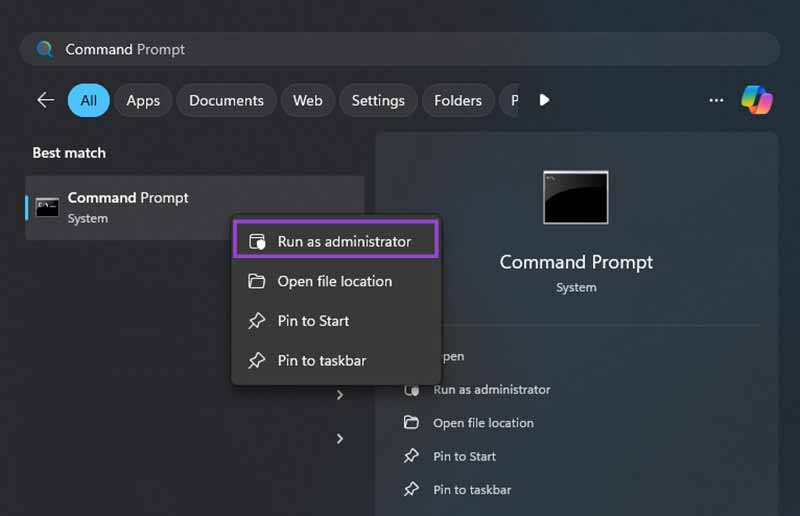Expand the upper chevron below context menu
800x516 pixels.
340,395
